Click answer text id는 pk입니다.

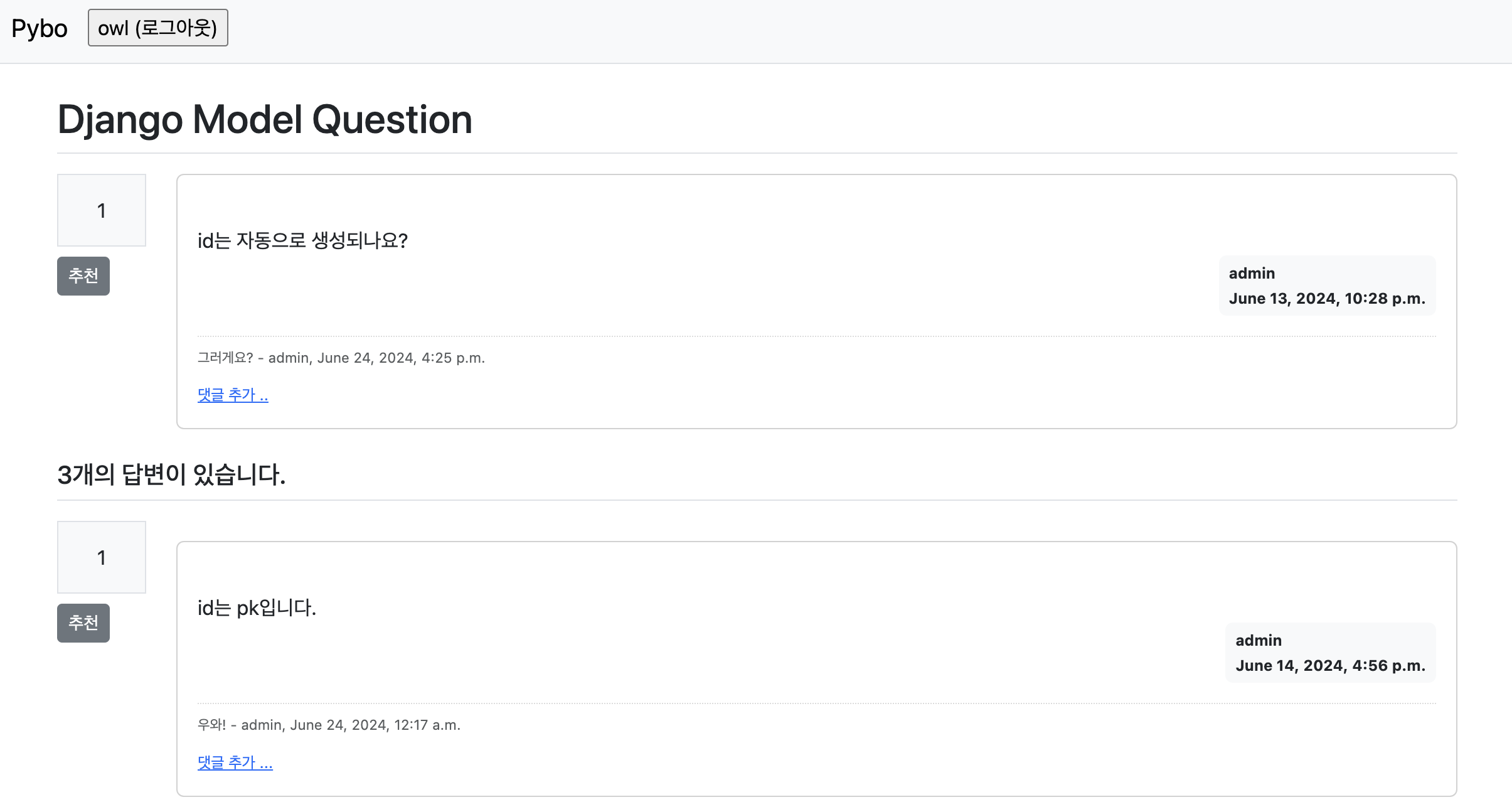pos(257,607)
